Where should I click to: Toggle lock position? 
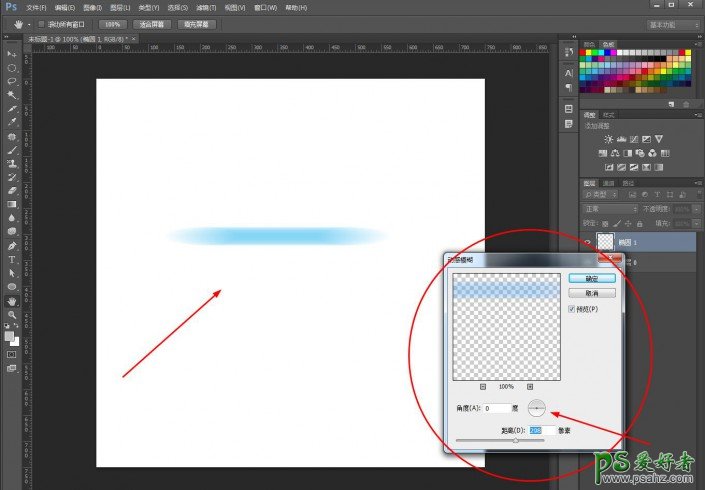[x=628, y=223]
